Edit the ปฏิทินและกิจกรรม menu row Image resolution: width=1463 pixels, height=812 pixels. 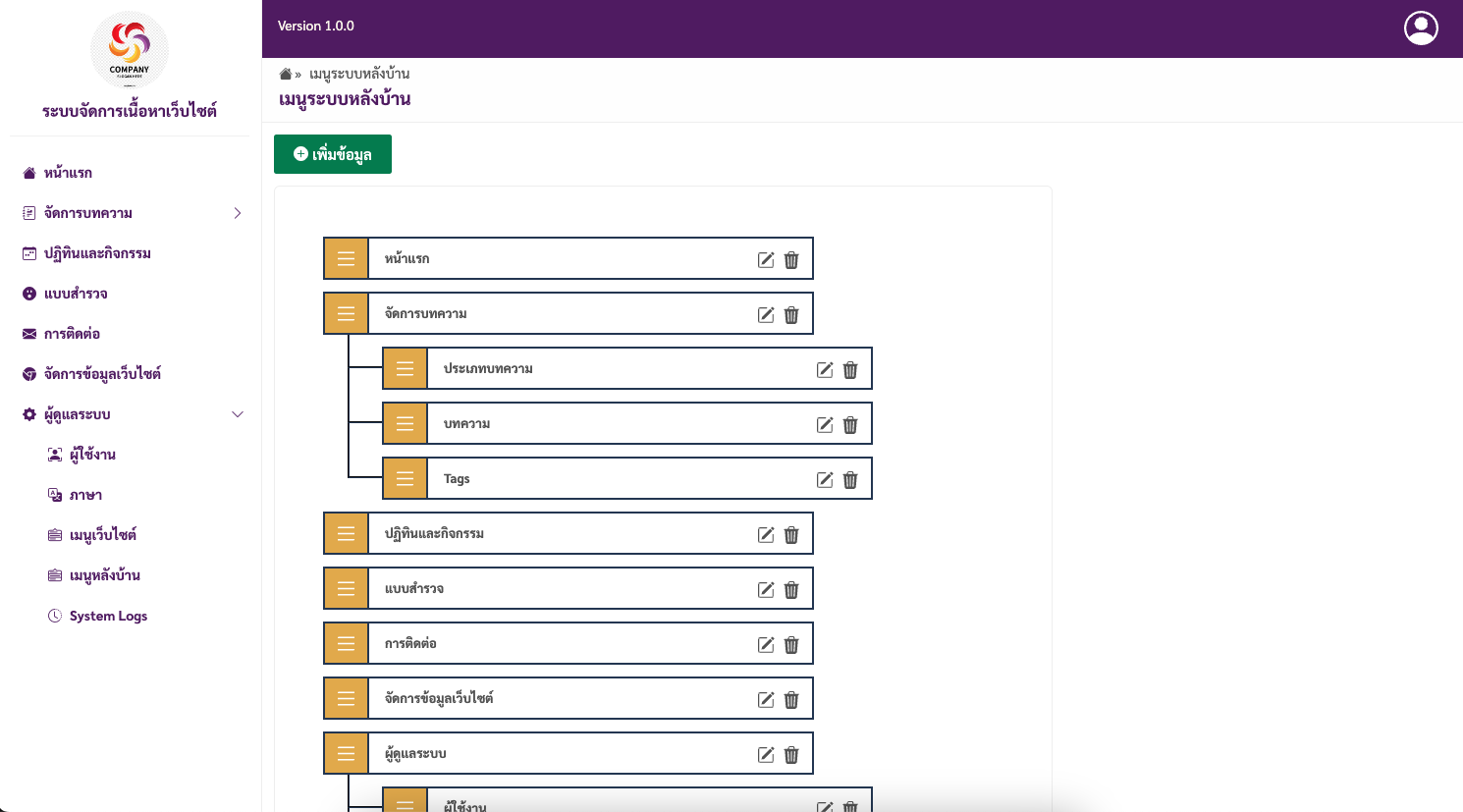[766, 534]
